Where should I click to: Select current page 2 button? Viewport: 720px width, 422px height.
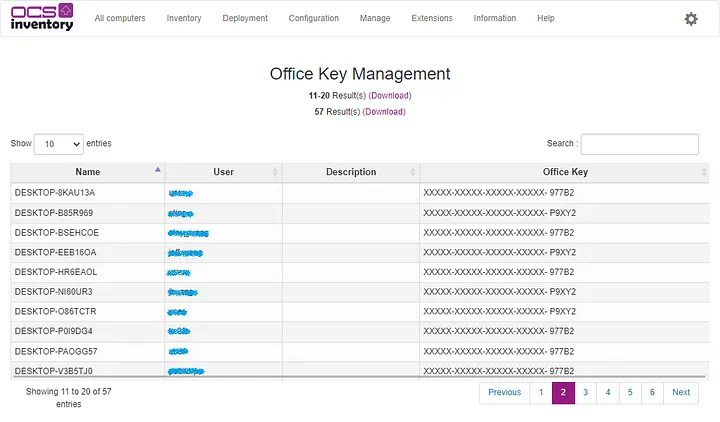point(563,393)
